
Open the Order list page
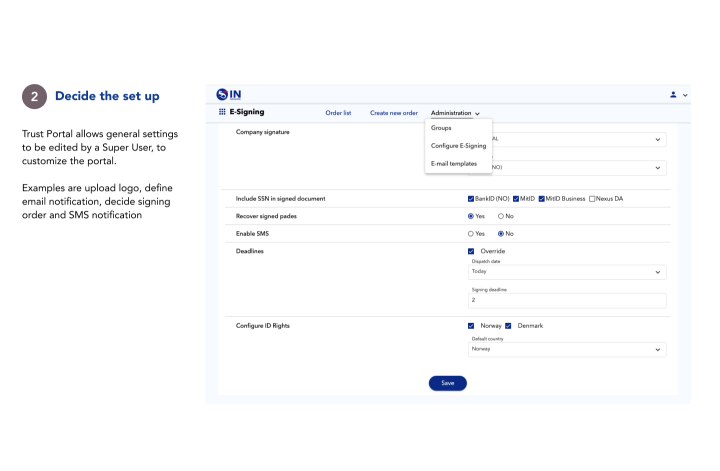(338, 113)
